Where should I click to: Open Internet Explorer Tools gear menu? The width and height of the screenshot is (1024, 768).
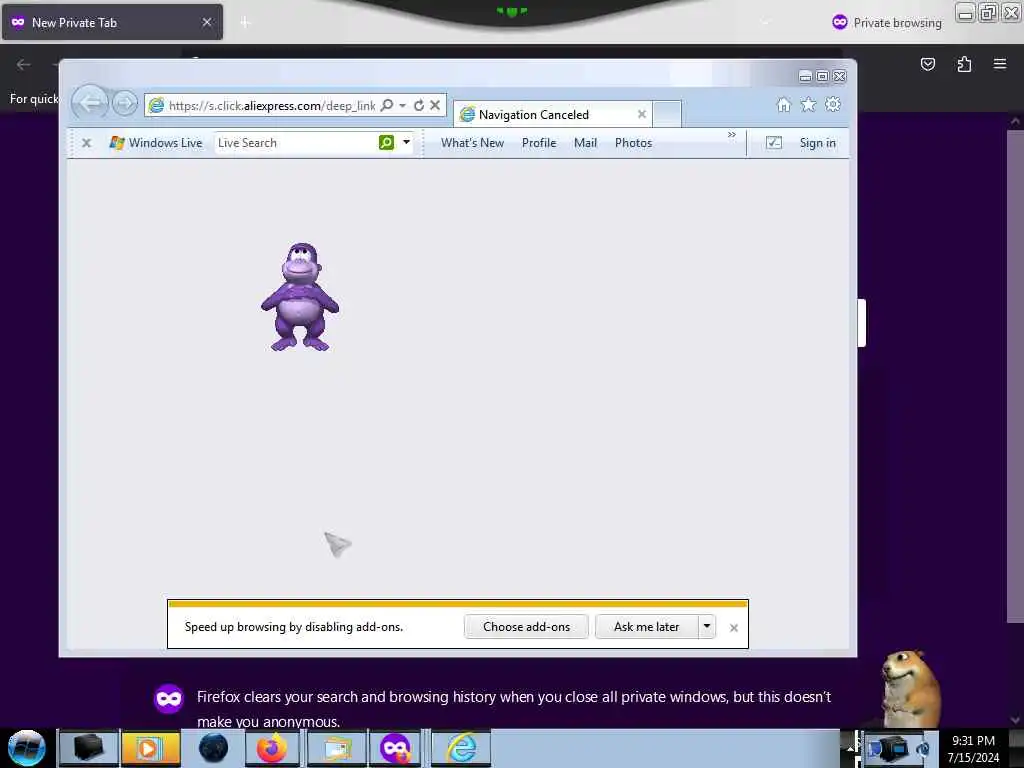point(833,104)
